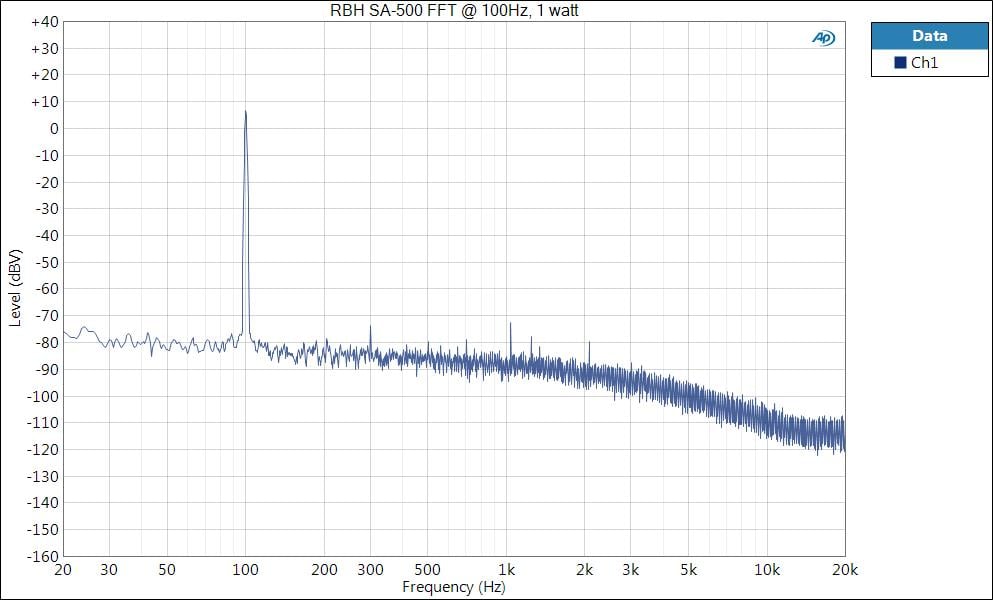The width and height of the screenshot is (993, 600).
Task: Click the 100 frequency axis tick label
Action: coord(246,570)
